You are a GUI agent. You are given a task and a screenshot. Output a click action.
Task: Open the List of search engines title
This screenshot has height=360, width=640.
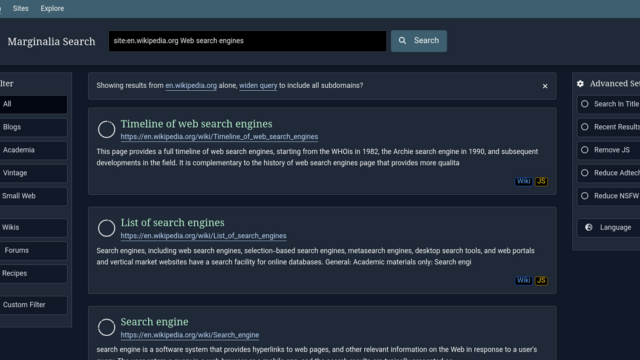point(172,222)
